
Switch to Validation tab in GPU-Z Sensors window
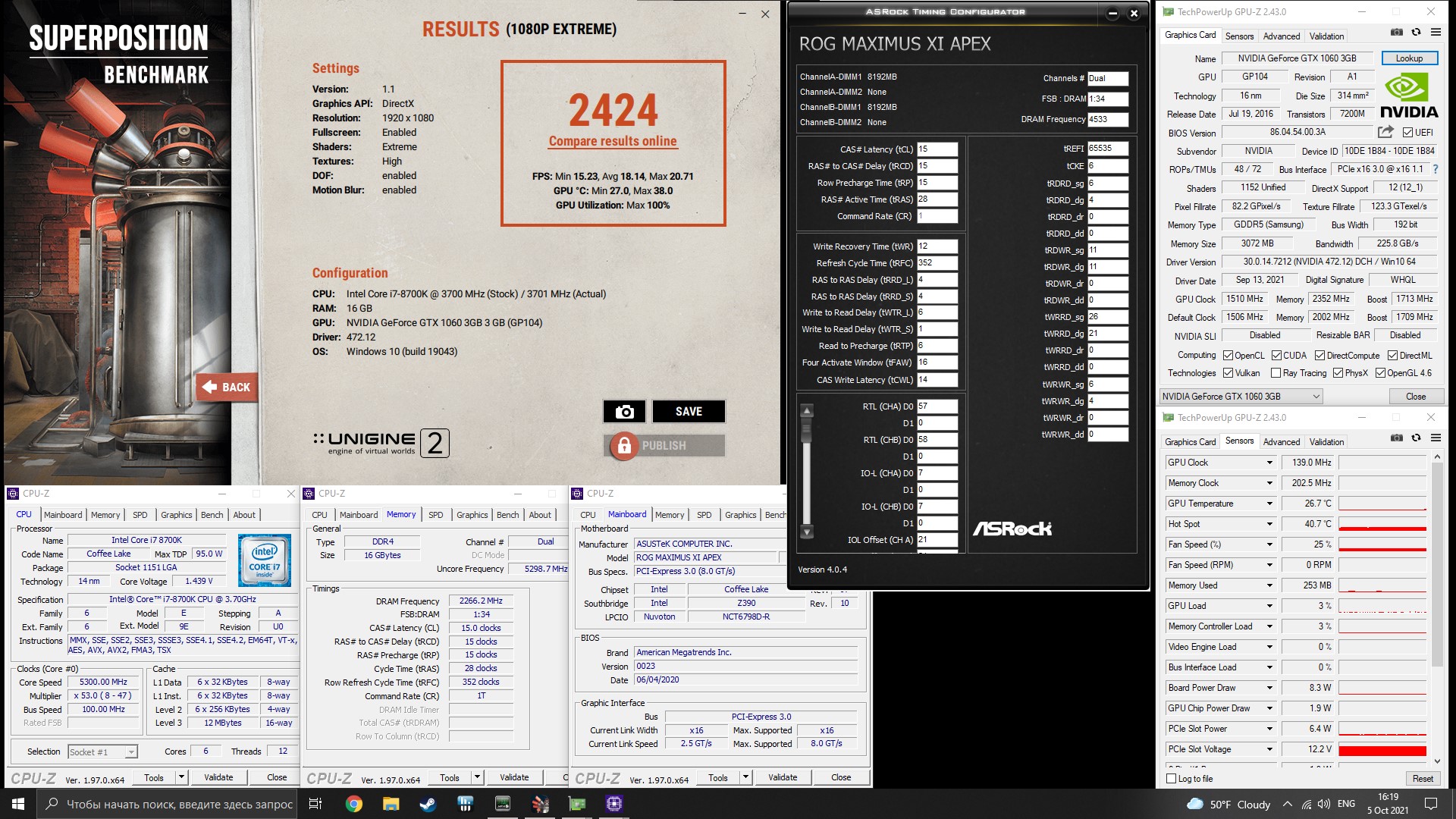coord(1326,442)
